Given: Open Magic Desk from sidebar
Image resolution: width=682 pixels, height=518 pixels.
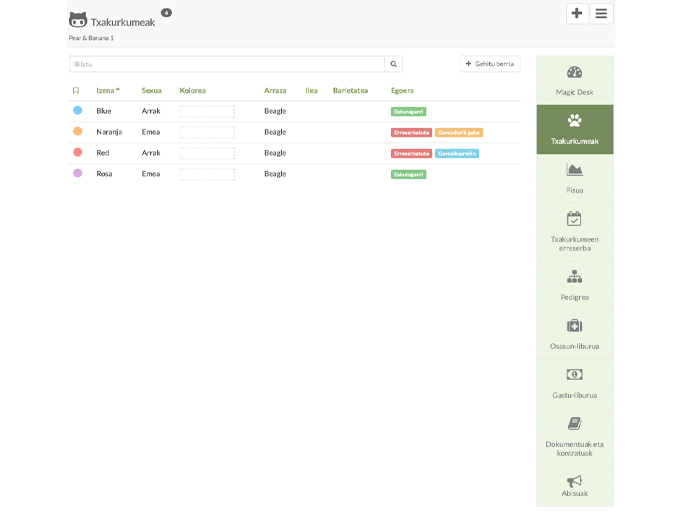Looking at the screenshot, I should [575, 80].
